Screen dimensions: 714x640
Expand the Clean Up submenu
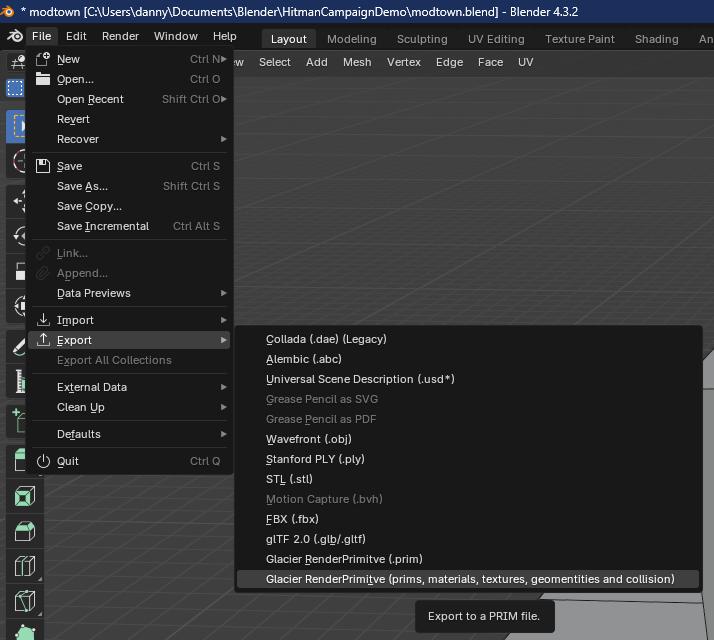[x=130, y=407]
